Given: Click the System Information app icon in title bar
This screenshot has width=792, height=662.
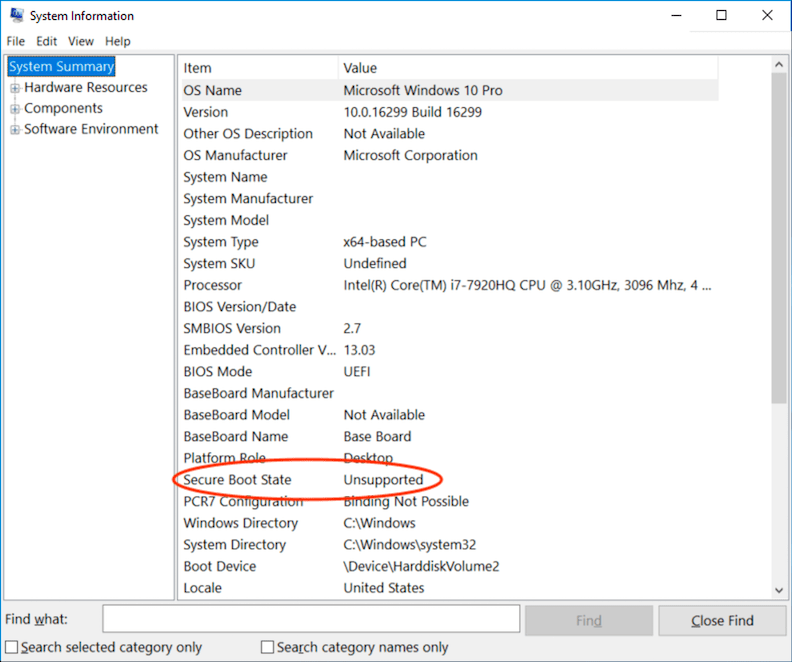Looking at the screenshot, I should (16, 16).
